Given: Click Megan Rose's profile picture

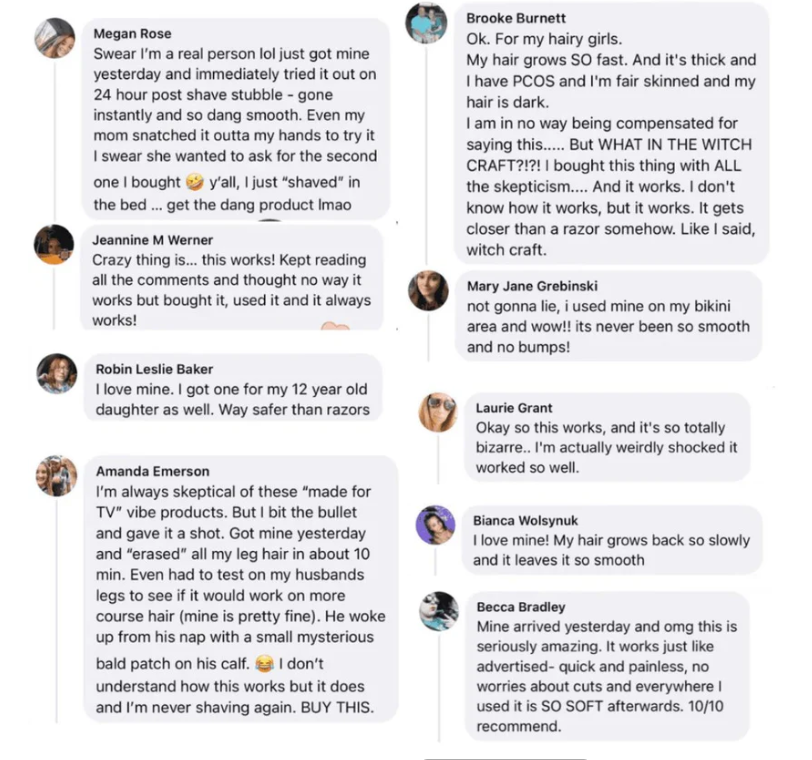Looking at the screenshot, I should 55,38.
